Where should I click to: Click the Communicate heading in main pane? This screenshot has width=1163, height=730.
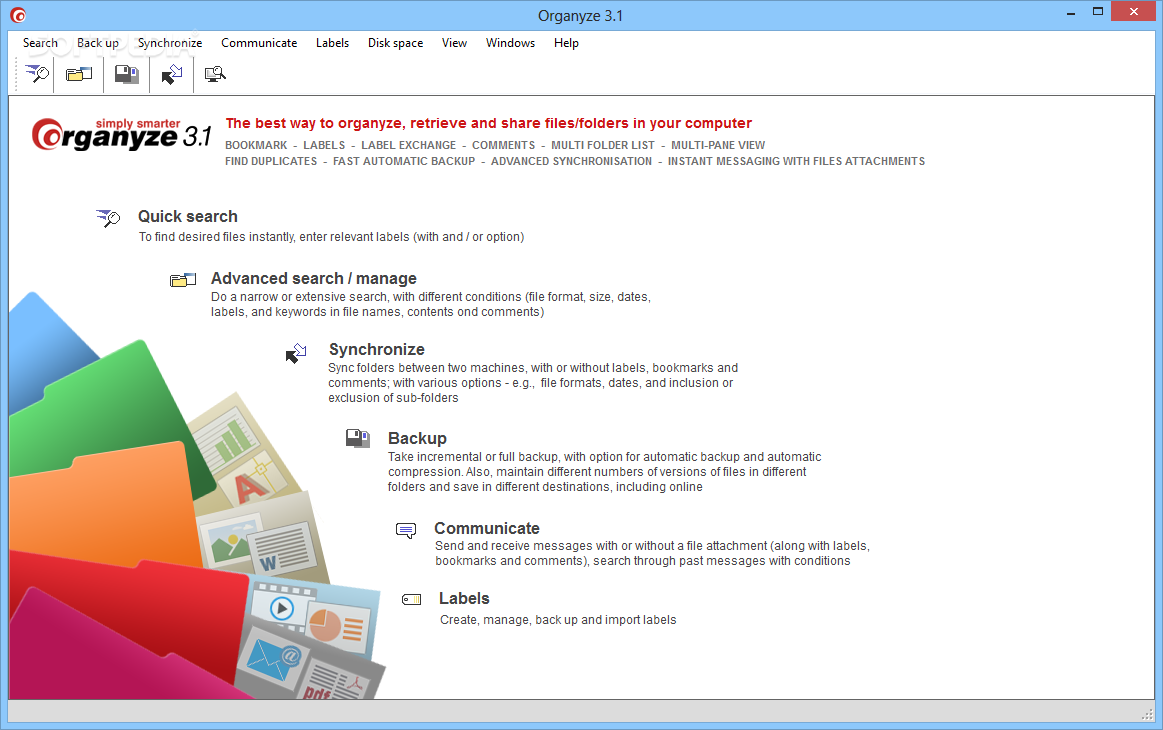pos(487,528)
